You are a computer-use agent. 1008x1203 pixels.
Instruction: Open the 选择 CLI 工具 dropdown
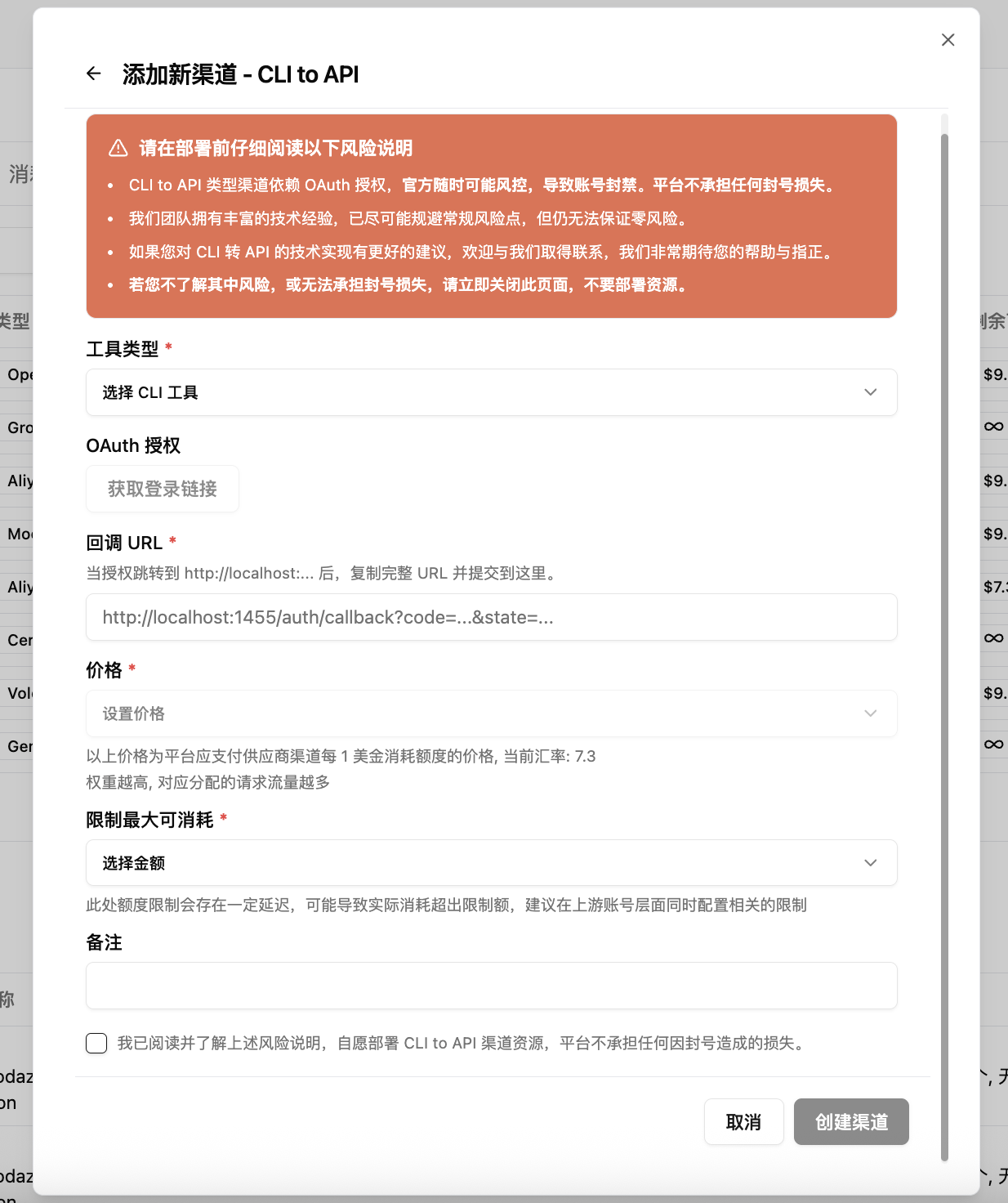(490, 392)
